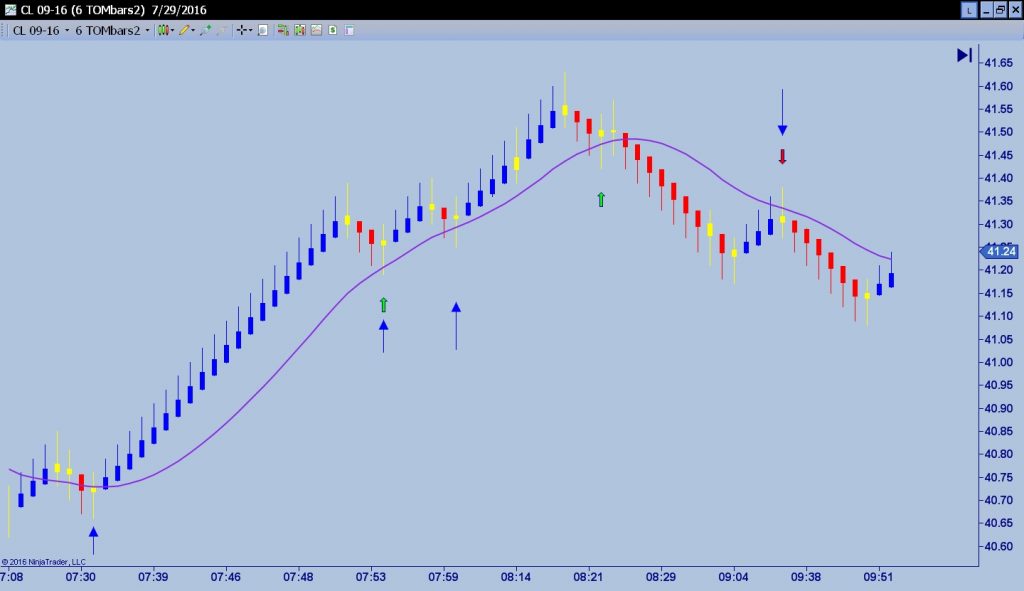
Task: Select the blue down arrow near 09:38
Action: coord(782,112)
